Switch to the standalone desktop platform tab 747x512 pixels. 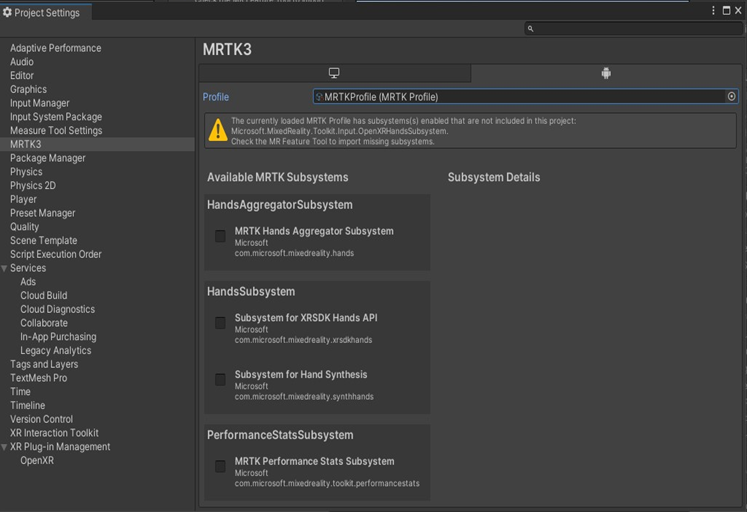334,73
